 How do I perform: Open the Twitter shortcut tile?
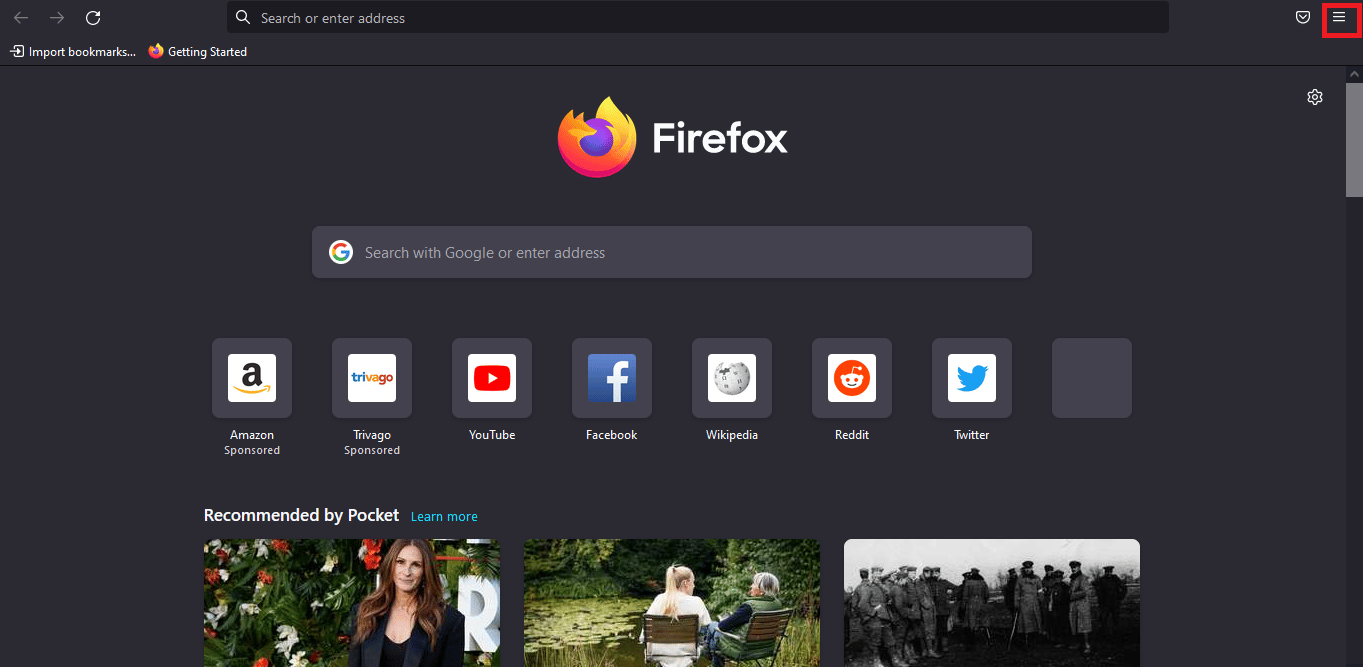(x=972, y=378)
